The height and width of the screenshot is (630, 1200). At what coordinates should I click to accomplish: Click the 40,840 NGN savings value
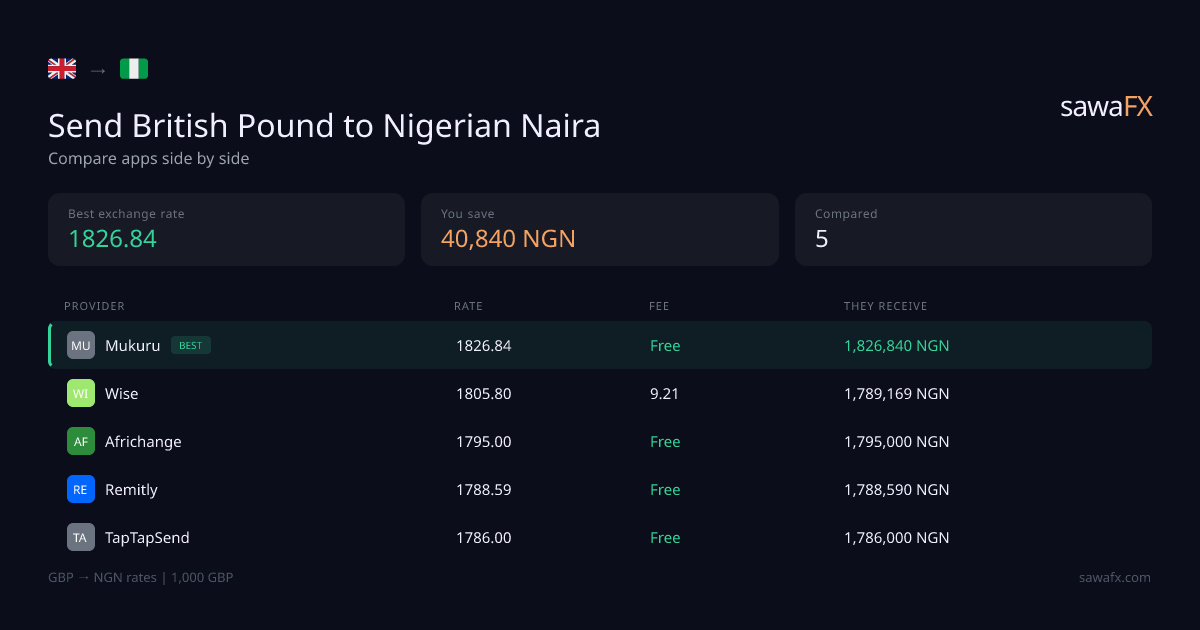pyautogui.click(x=508, y=239)
